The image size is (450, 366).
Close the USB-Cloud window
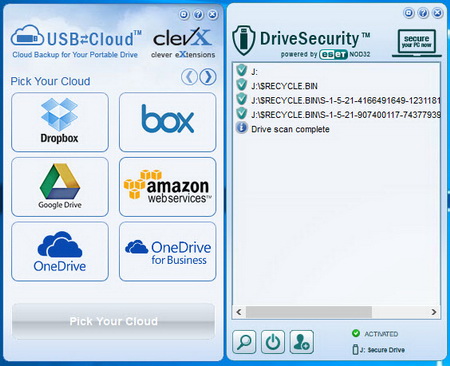(213, 14)
